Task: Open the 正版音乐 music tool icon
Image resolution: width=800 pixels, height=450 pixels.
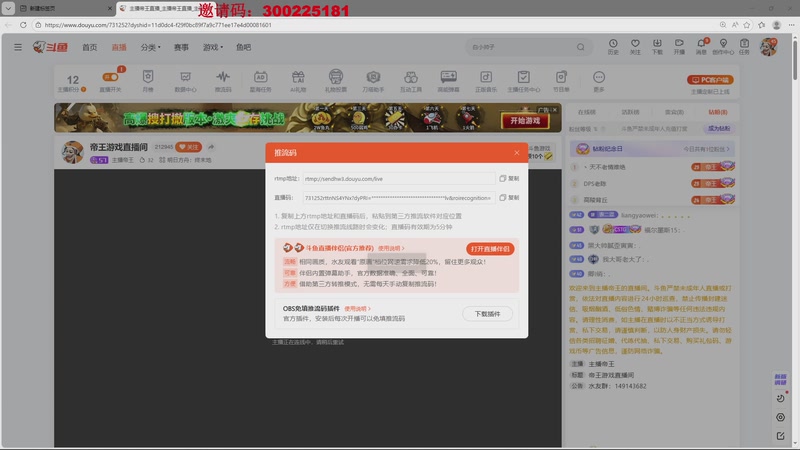Action: 486,81
